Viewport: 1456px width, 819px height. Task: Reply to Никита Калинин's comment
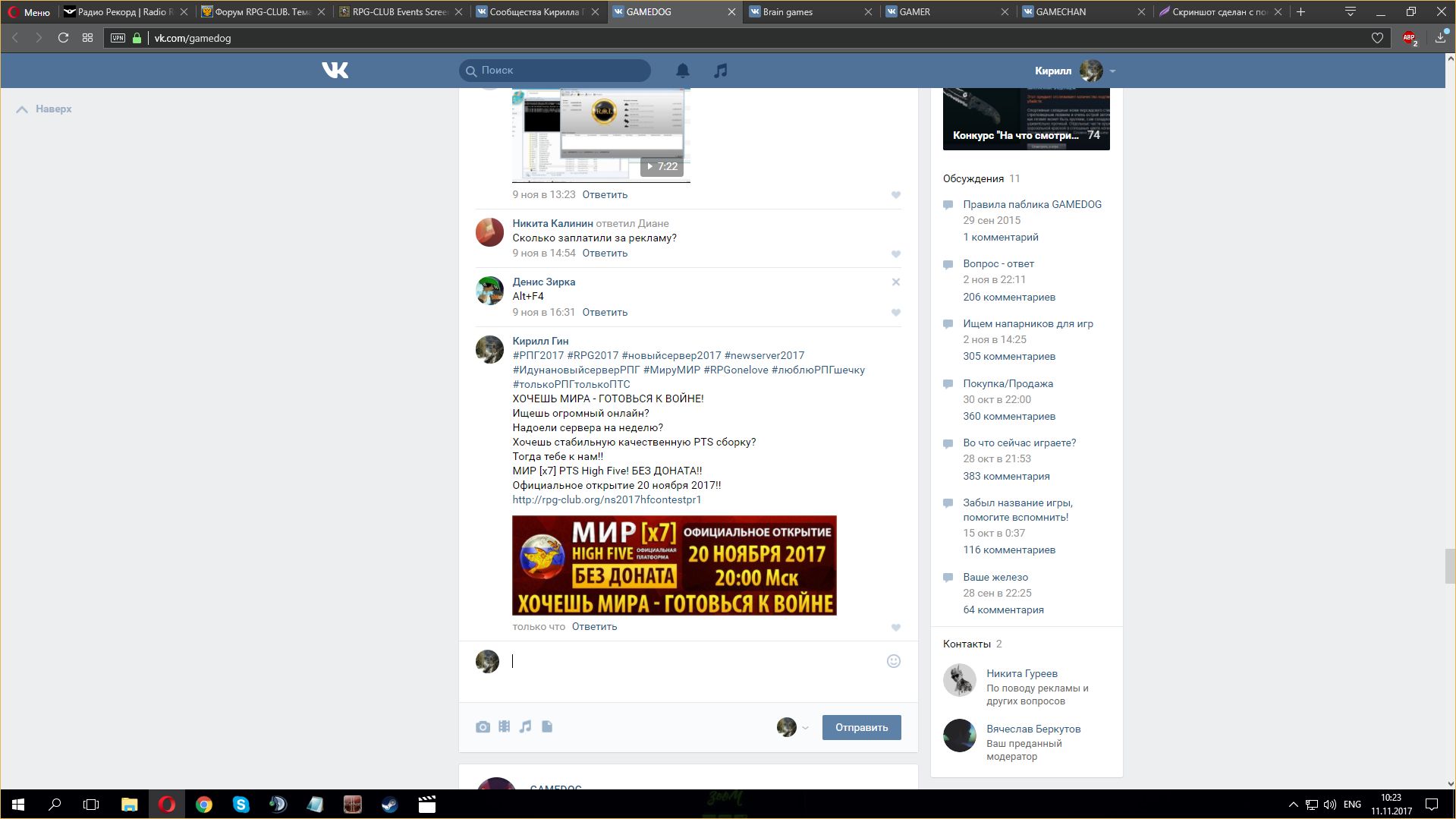(605, 254)
